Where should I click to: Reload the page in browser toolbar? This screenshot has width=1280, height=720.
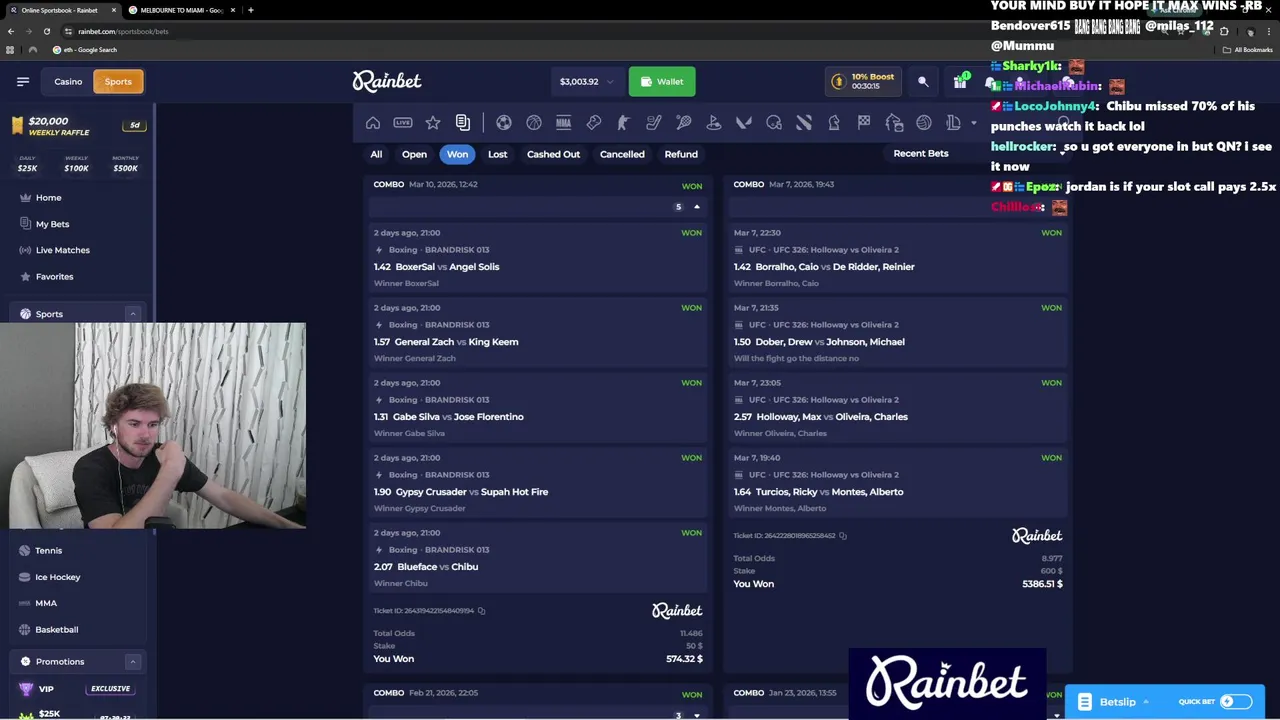coord(47,31)
